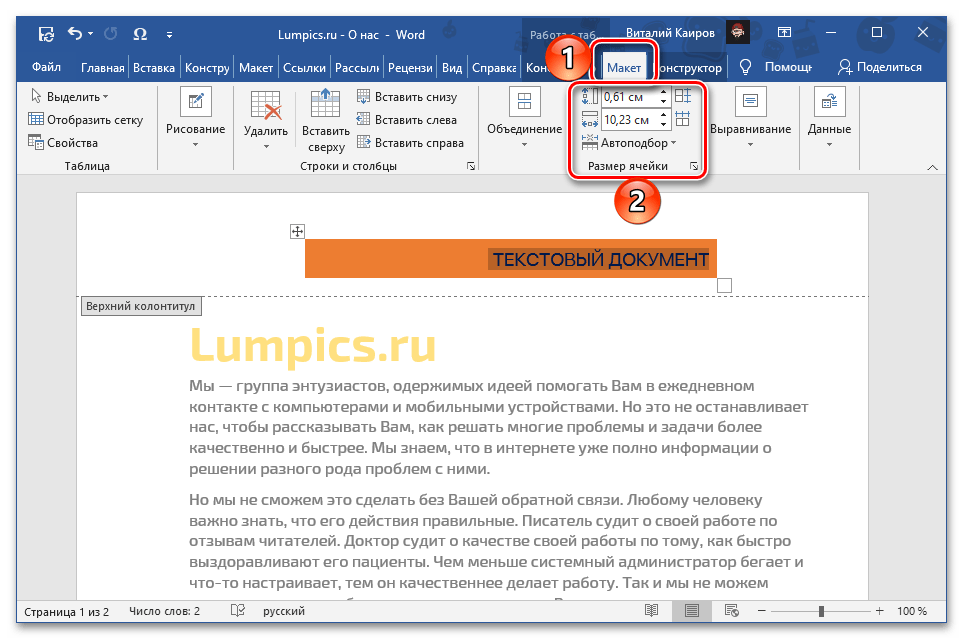Open ribbon display options icon
Image resolution: width=963 pixels, height=639 pixels.
(784, 33)
